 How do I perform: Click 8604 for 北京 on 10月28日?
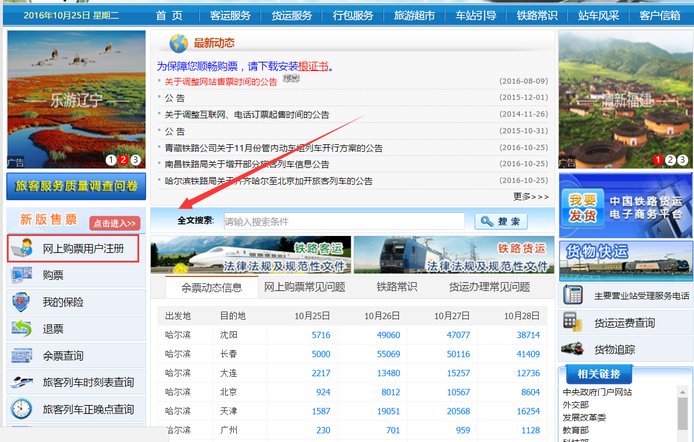pyautogui.click(x=530, y=392)
